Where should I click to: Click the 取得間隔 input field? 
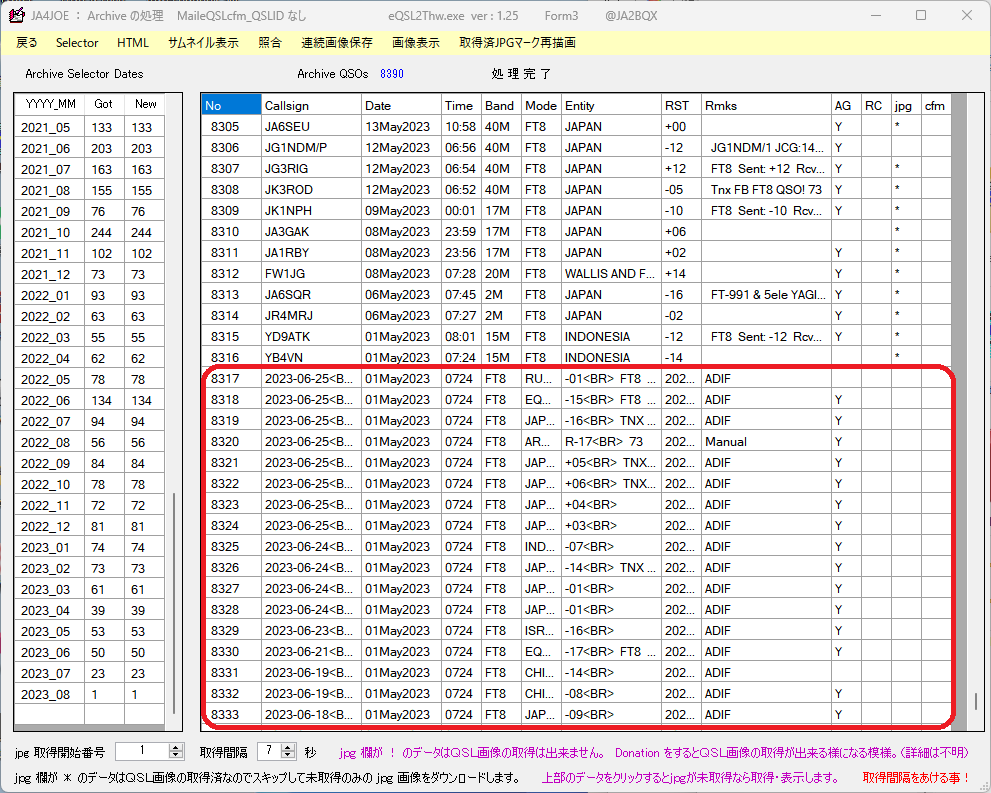click(x=270, y=751)
